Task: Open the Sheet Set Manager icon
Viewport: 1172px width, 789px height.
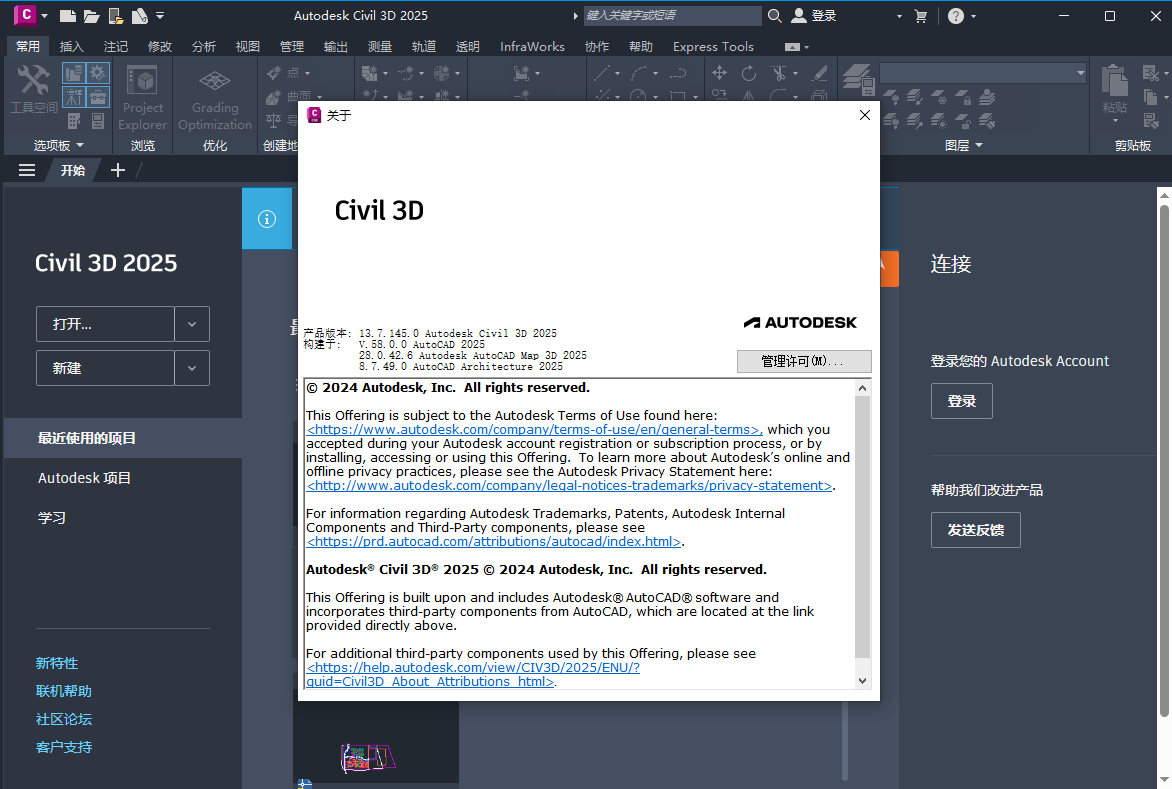Action: coord(139,16)
